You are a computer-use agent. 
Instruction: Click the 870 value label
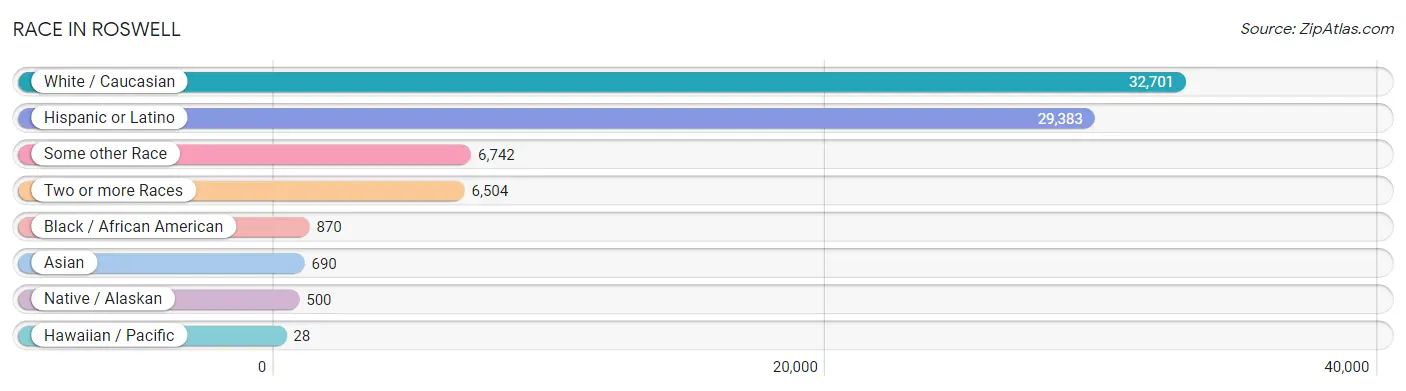coord(329,227)
